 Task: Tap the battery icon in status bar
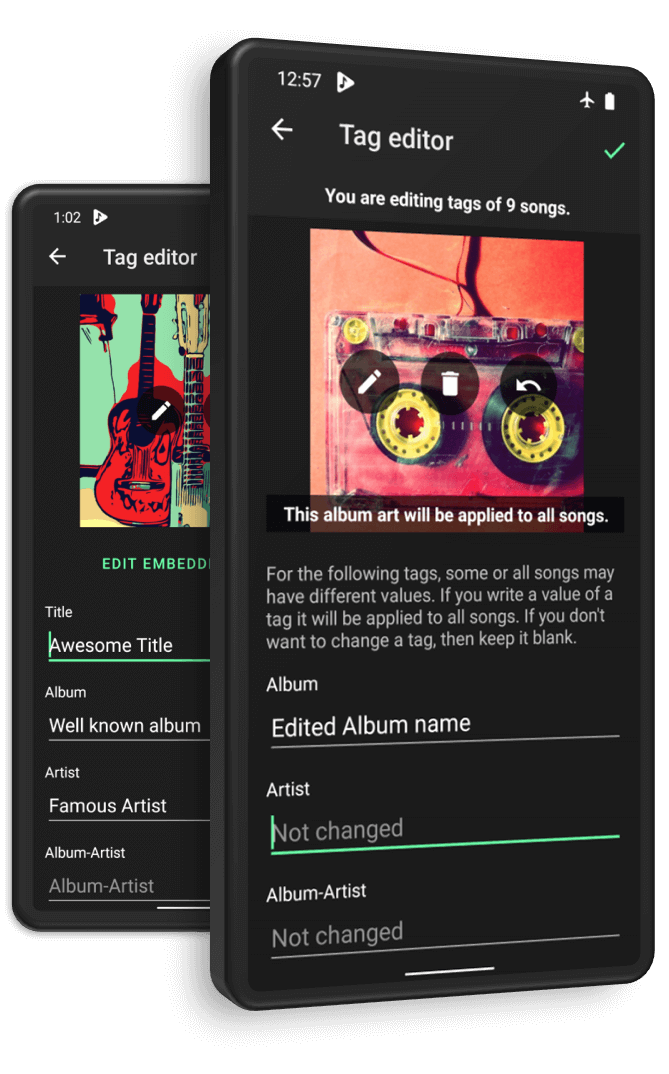click(610, 101)
